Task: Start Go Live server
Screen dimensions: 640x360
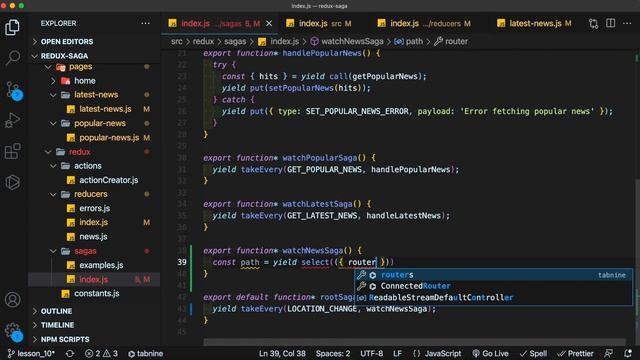Action: tap(490, 354)
